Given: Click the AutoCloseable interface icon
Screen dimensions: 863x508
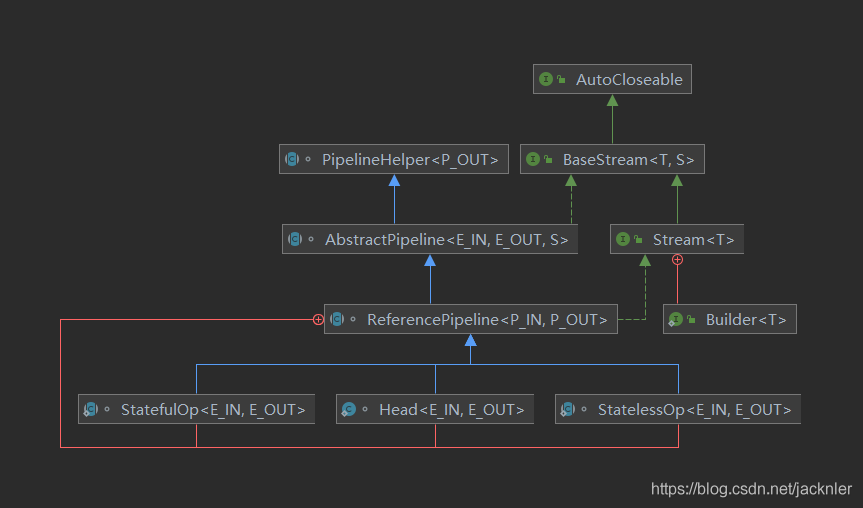Looking at the screenshot, I should (545, 79).
